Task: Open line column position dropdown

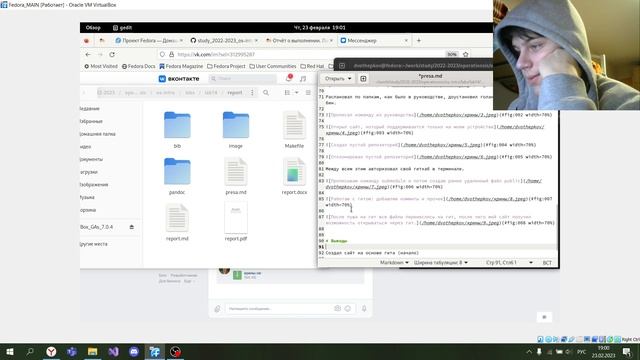Action: tap(509, 262)
